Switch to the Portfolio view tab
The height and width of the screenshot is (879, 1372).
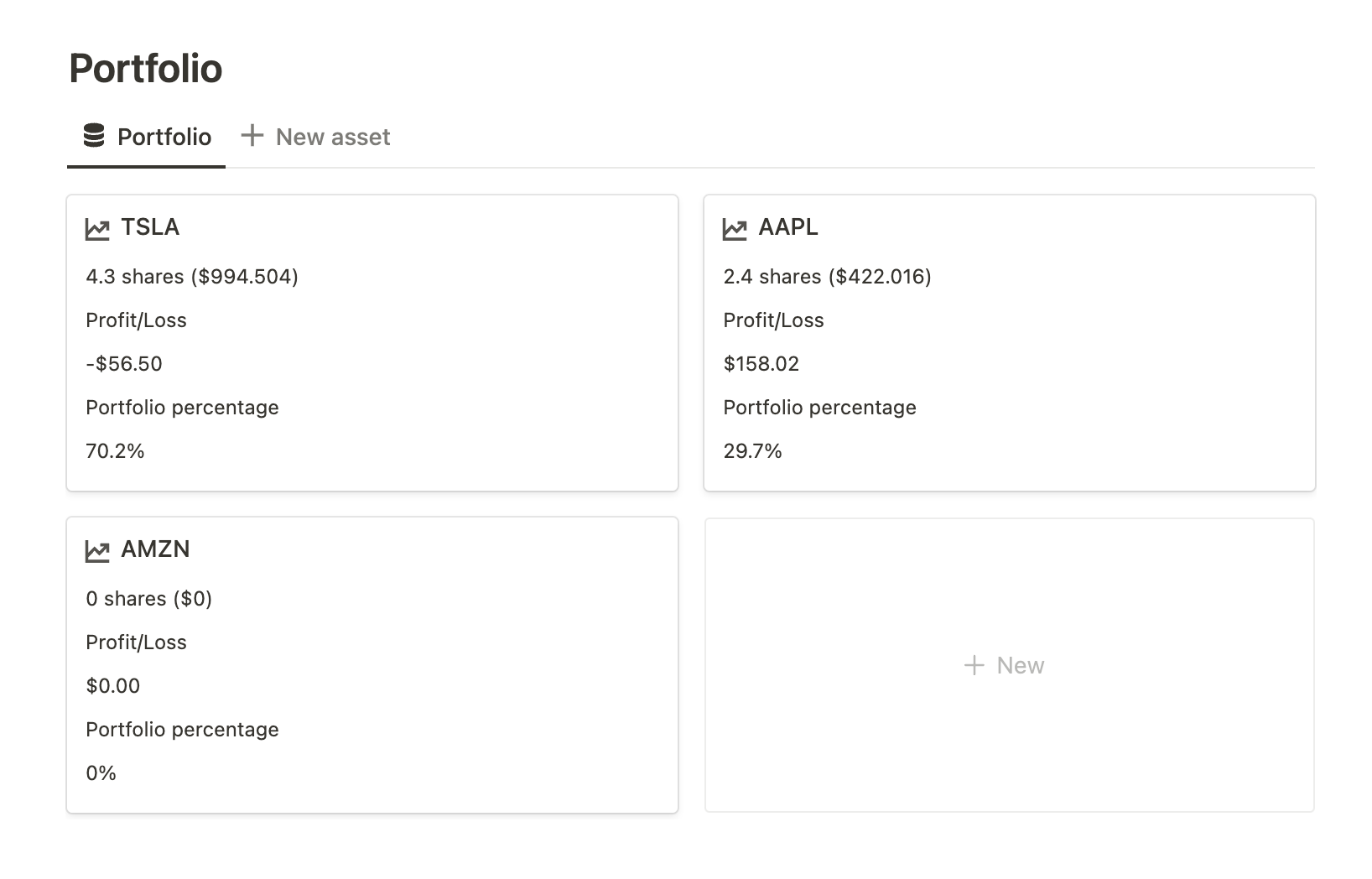[147, 137]
